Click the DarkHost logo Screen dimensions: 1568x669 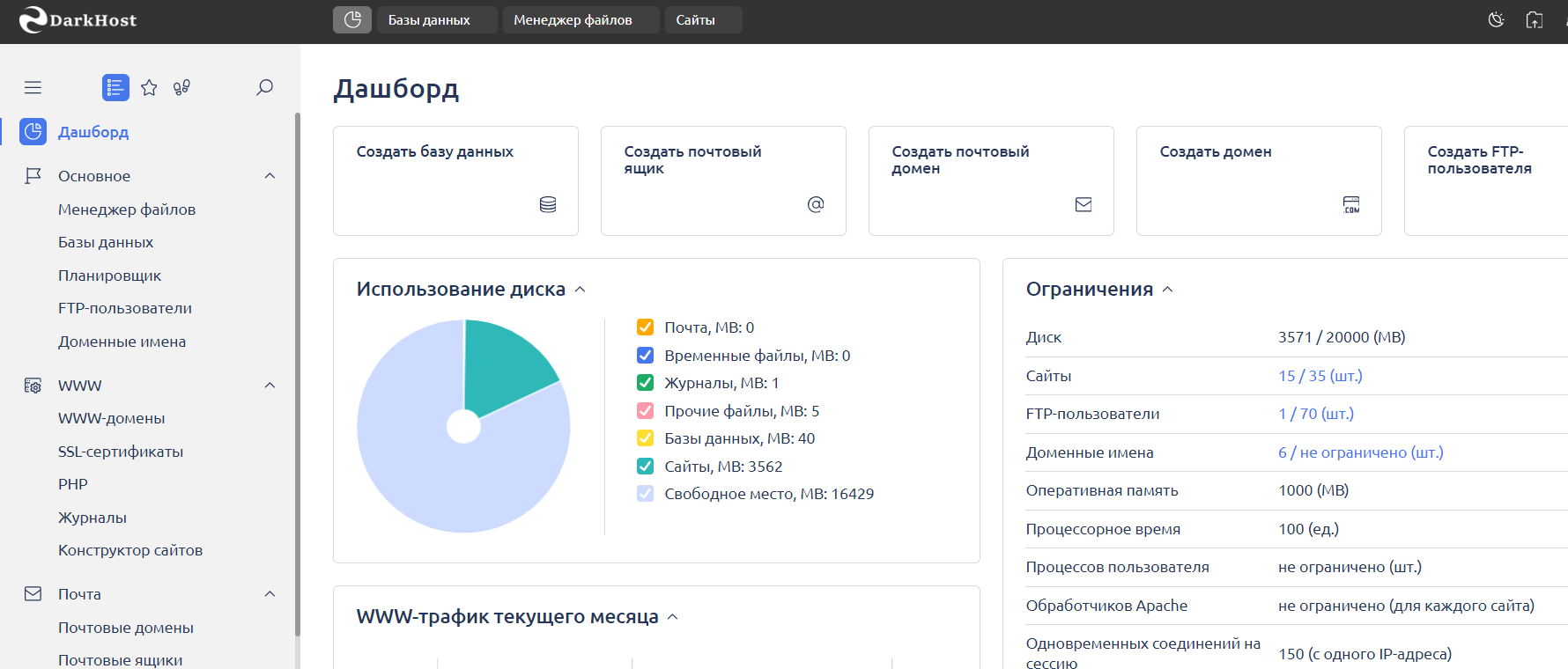tap(78, 19)
